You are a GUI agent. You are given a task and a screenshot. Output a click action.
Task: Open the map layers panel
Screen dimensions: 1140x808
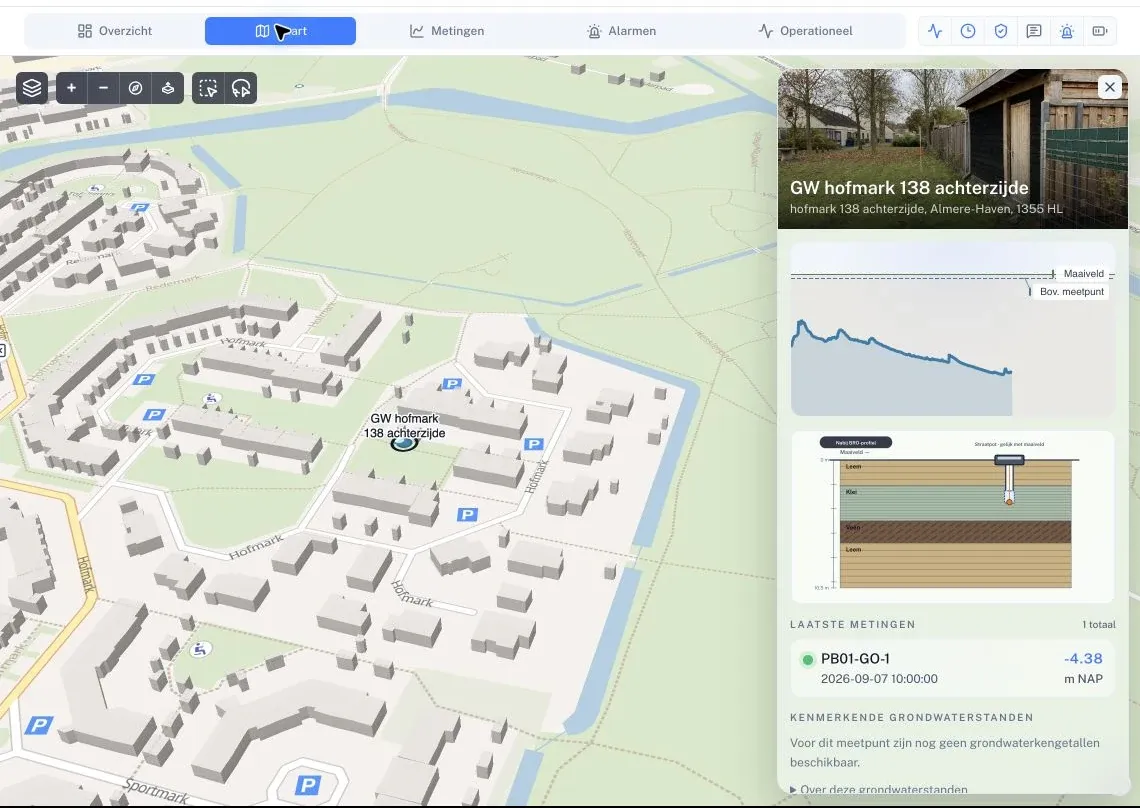coord(32,88)
